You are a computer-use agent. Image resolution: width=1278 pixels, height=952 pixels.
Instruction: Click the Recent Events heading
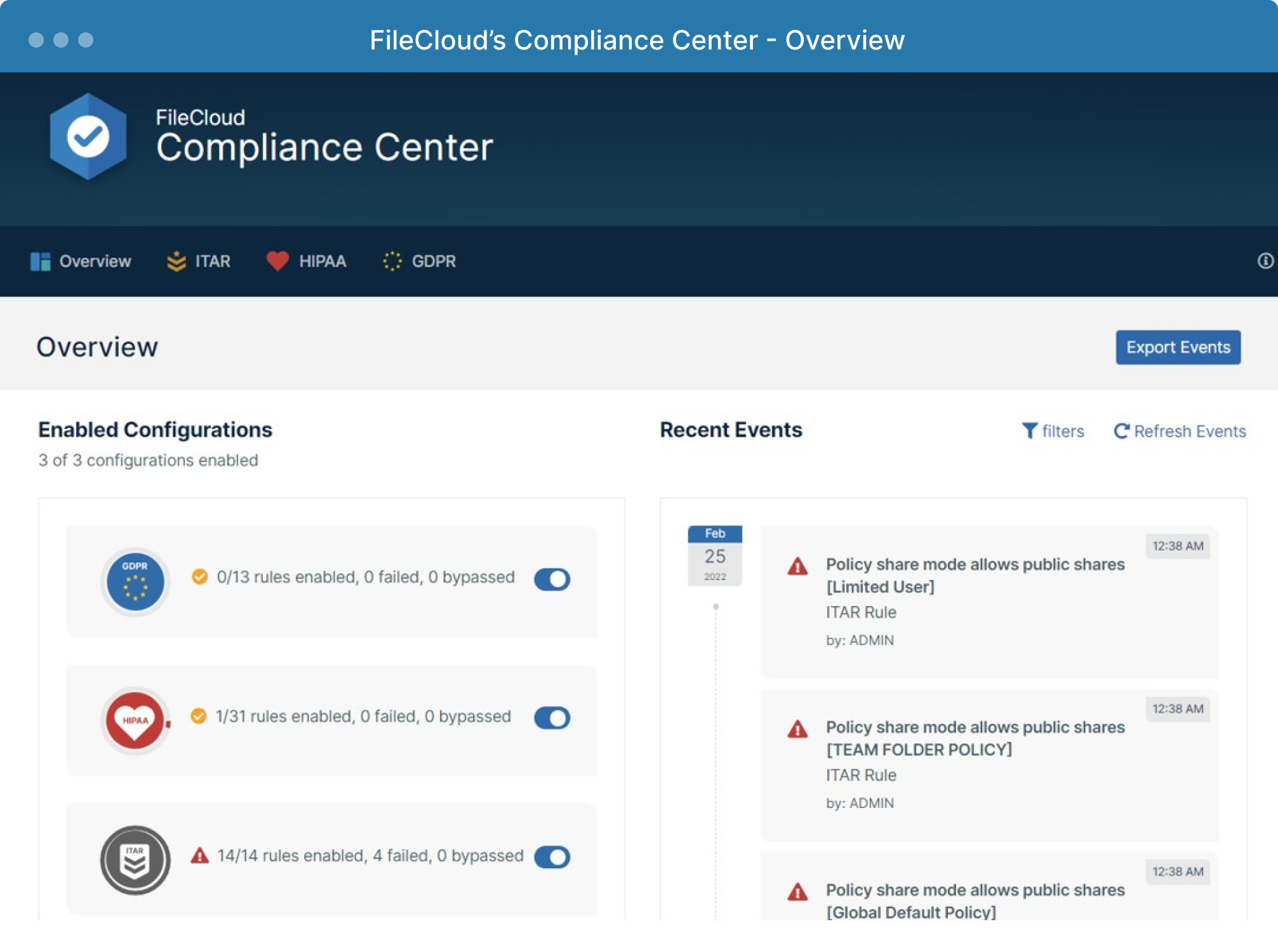click(x=731, y=430)
